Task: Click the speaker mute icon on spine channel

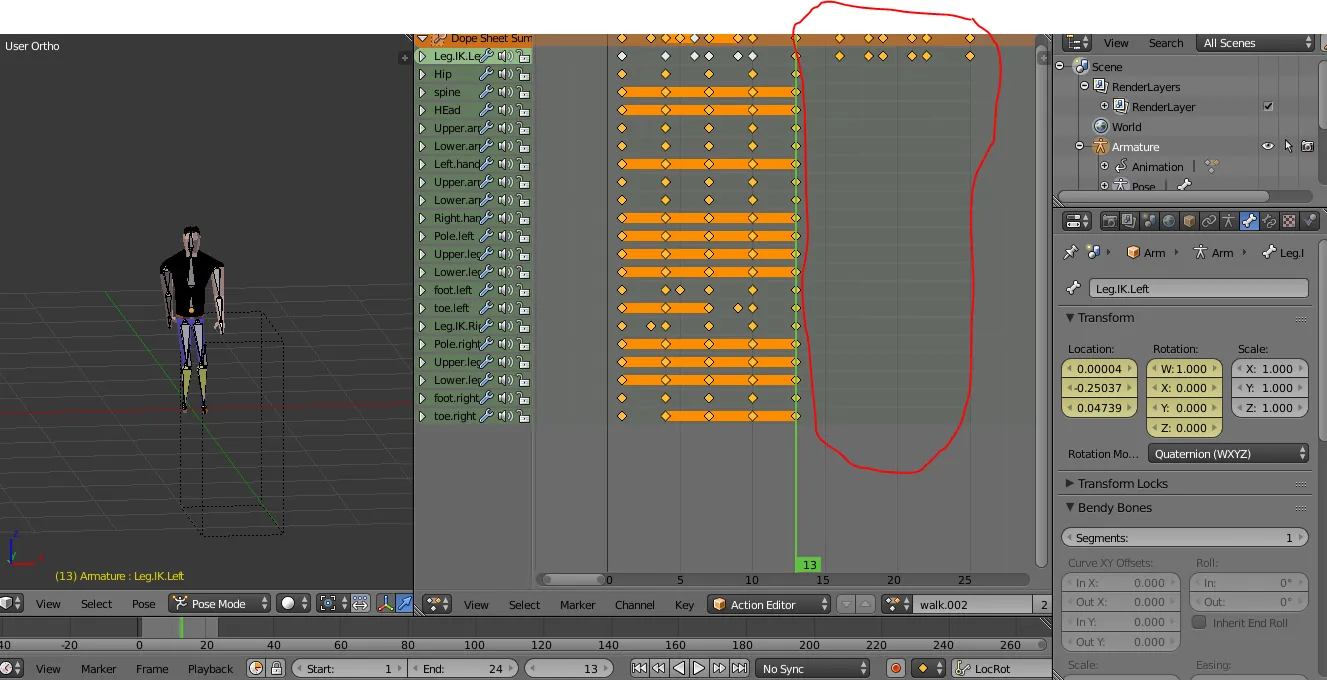Action: pos(504,92)
